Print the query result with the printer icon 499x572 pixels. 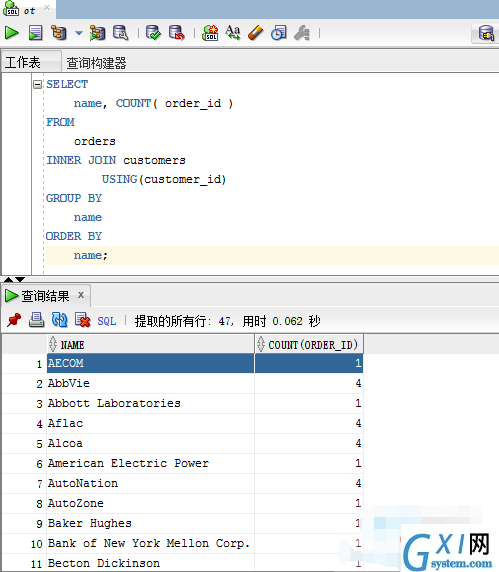36,320
